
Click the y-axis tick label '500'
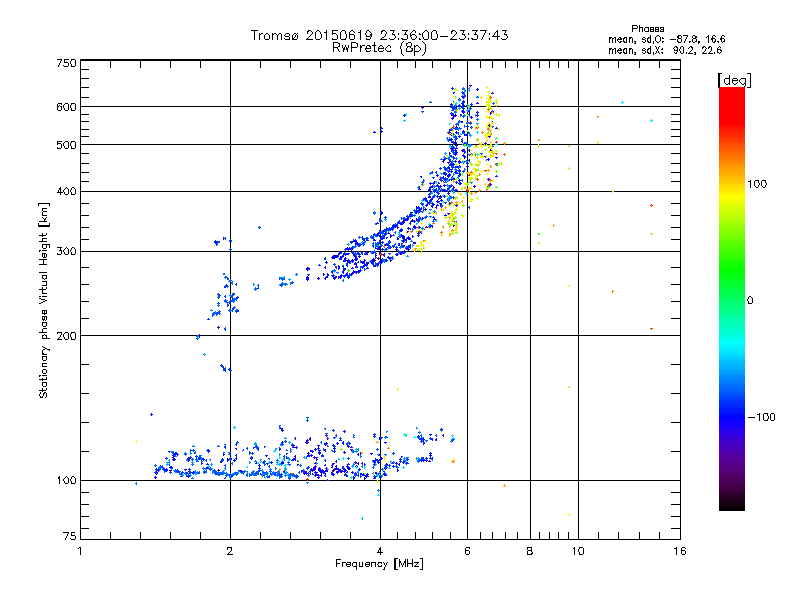66,145
